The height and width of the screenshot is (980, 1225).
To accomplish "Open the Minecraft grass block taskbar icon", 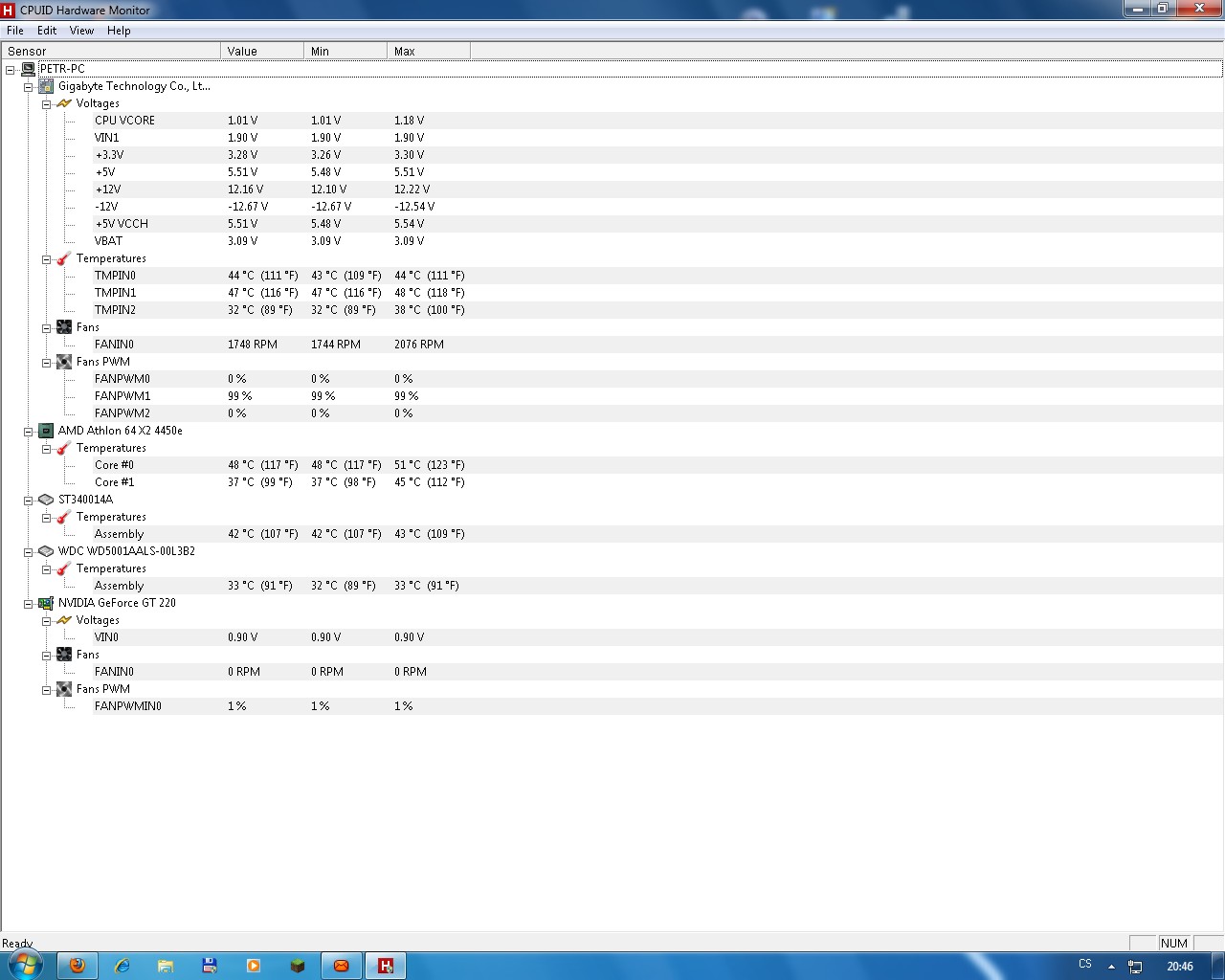I will coord(298,966).
